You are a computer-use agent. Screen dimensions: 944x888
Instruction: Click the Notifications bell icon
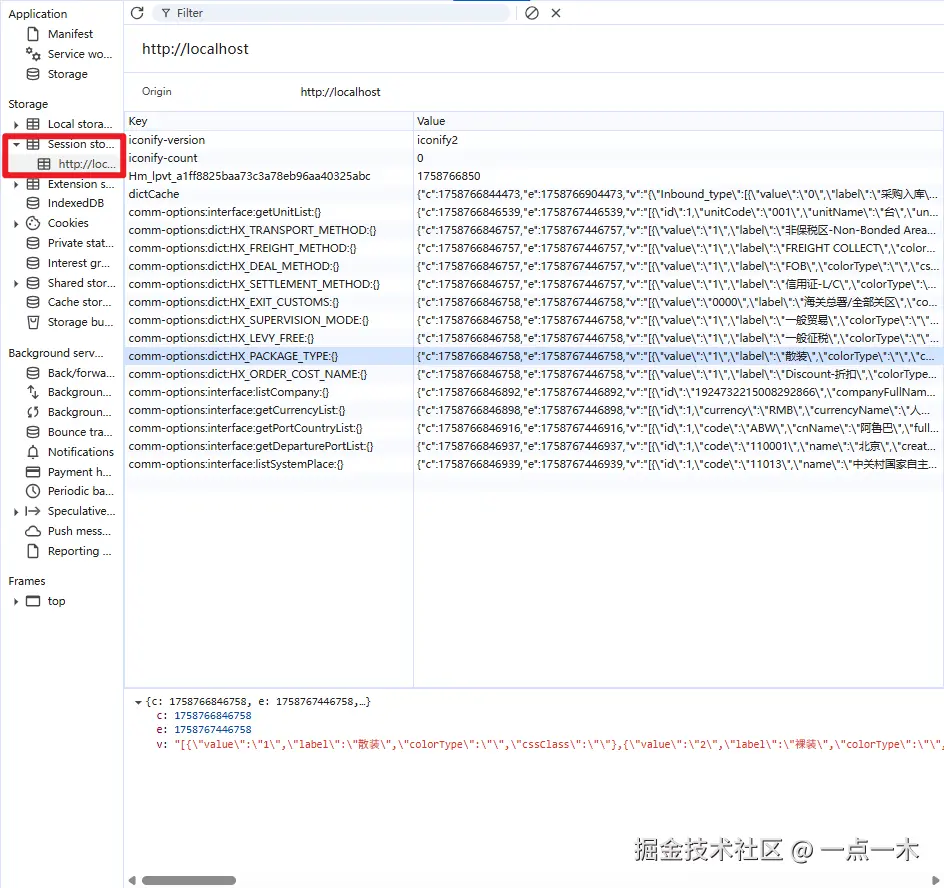coord(33,452)
